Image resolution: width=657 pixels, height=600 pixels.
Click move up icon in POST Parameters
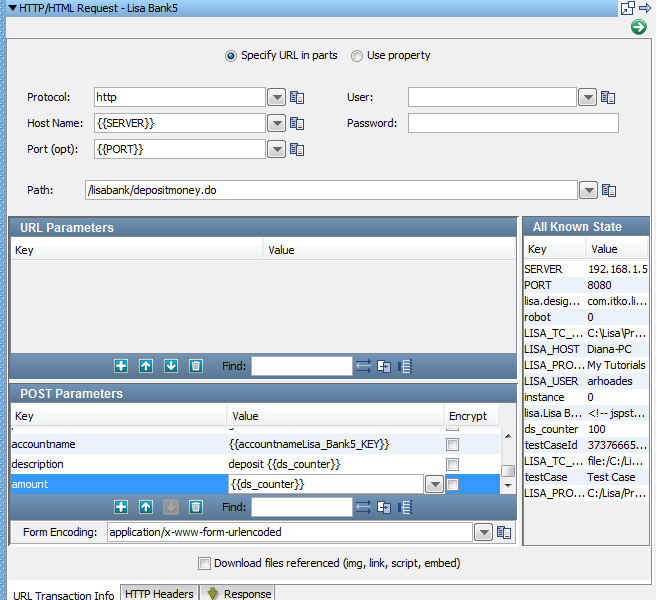pos(146,507)
